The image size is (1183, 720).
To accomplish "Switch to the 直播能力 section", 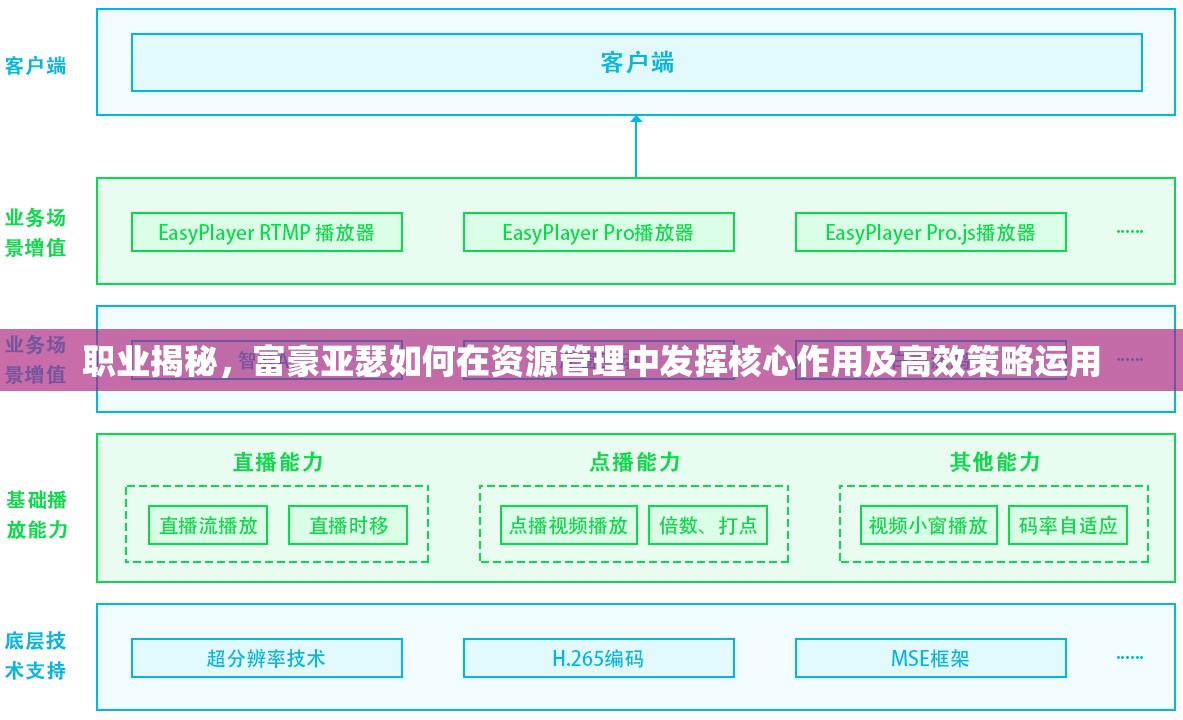I will point(275,462).
